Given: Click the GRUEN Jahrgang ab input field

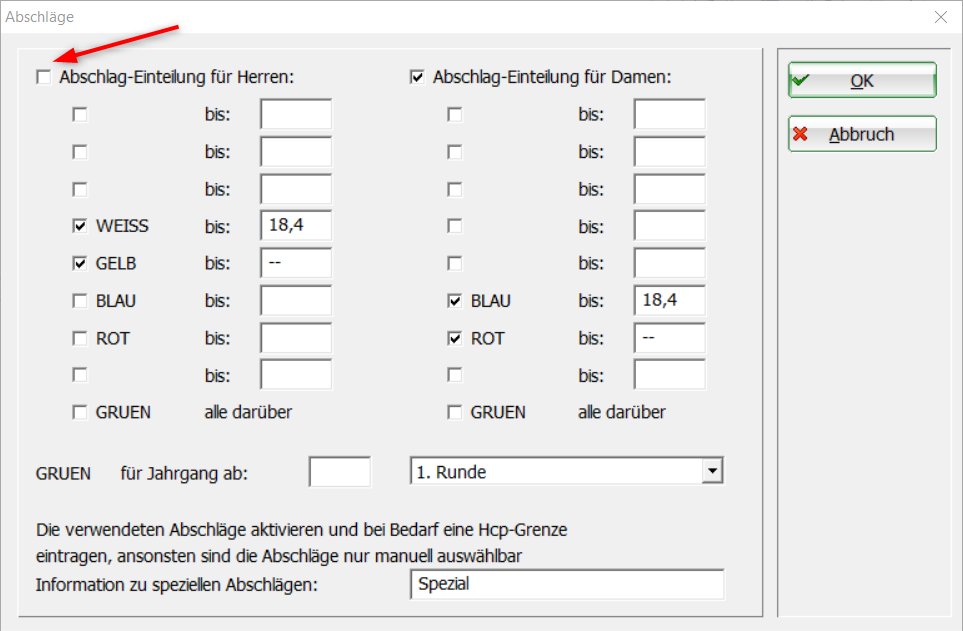Looking at the screenshot, I should (x=340, y=472).
